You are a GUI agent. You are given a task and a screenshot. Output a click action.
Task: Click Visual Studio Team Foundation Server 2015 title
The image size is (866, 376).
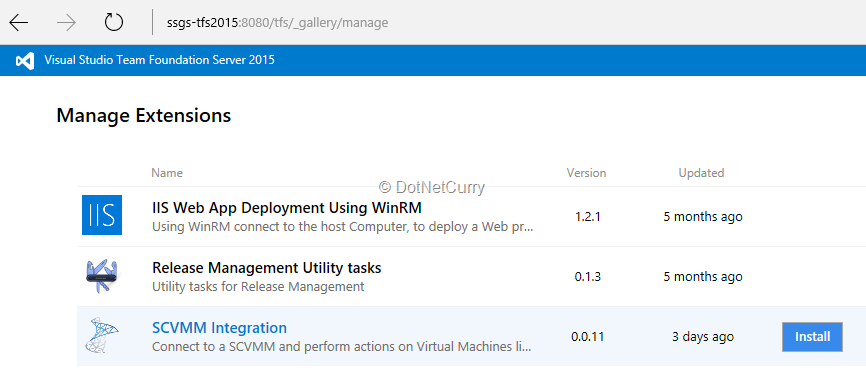(159, 60)
